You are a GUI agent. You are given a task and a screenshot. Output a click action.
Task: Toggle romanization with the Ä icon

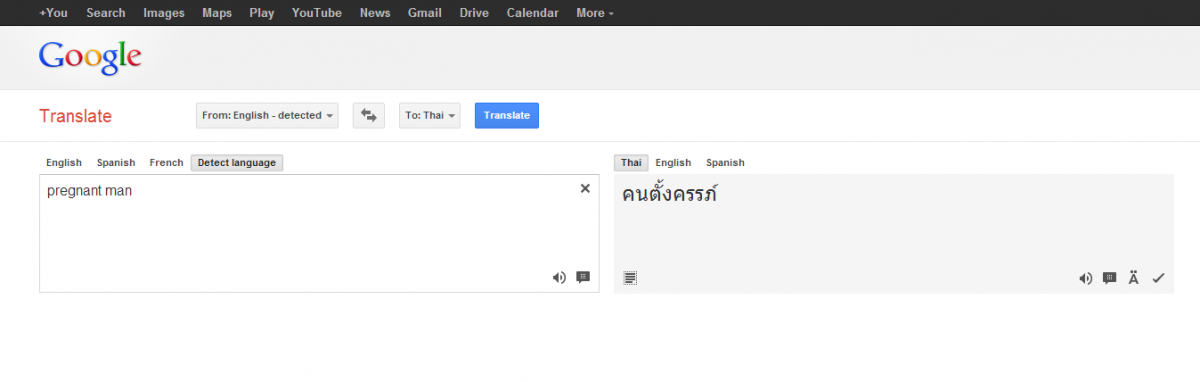(x=1134, y=278)
